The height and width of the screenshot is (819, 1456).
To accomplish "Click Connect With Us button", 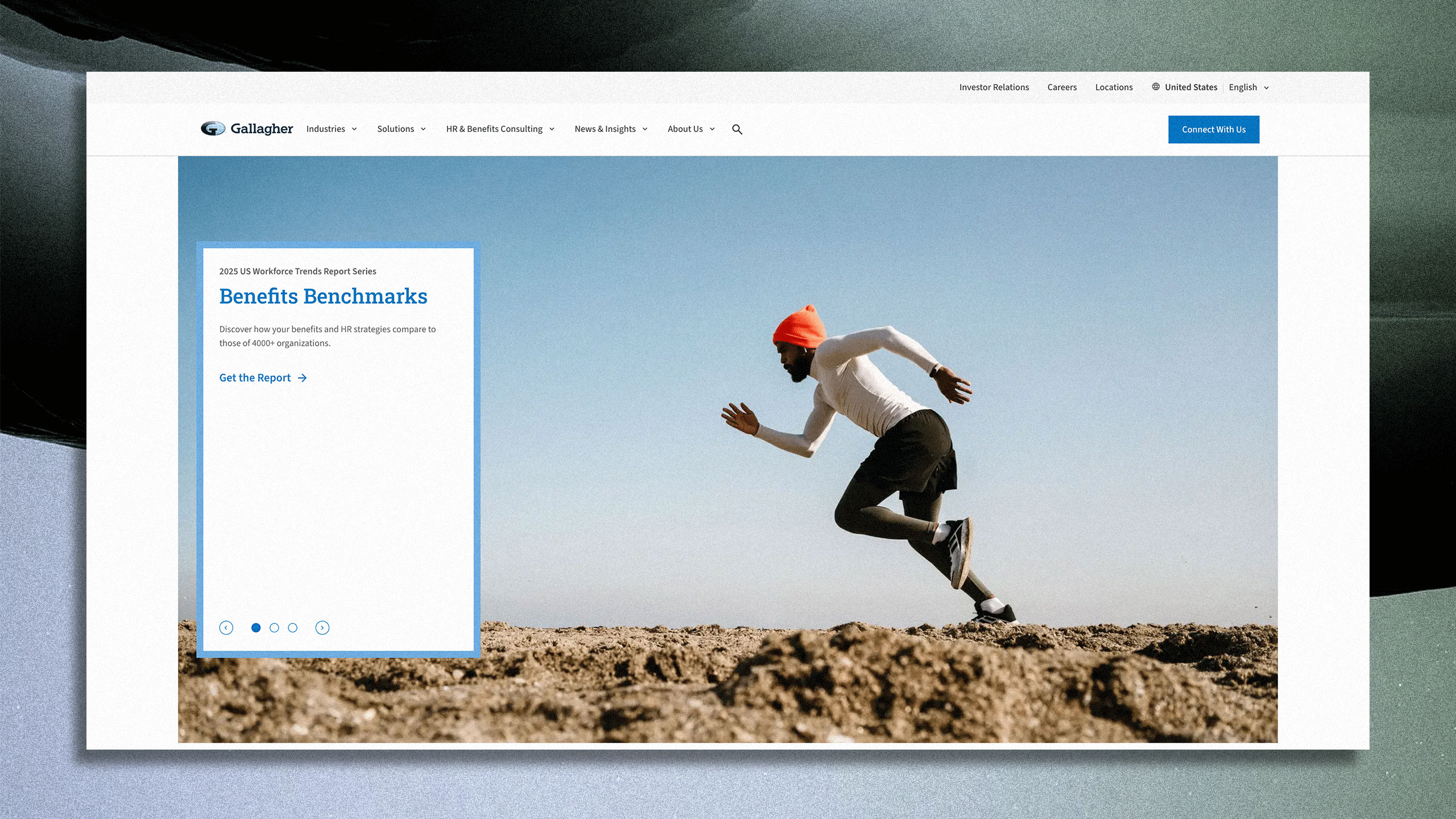I will click(1214, 130).
